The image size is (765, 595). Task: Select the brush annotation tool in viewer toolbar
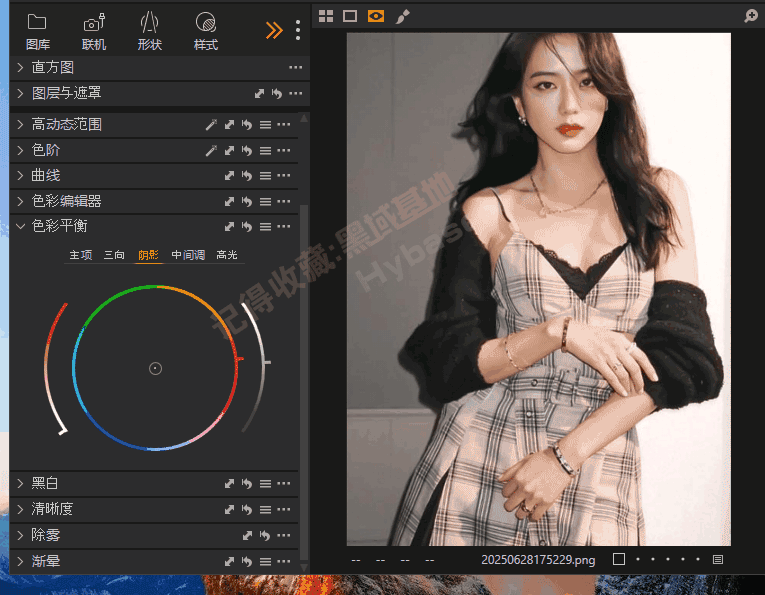point(402,17)
